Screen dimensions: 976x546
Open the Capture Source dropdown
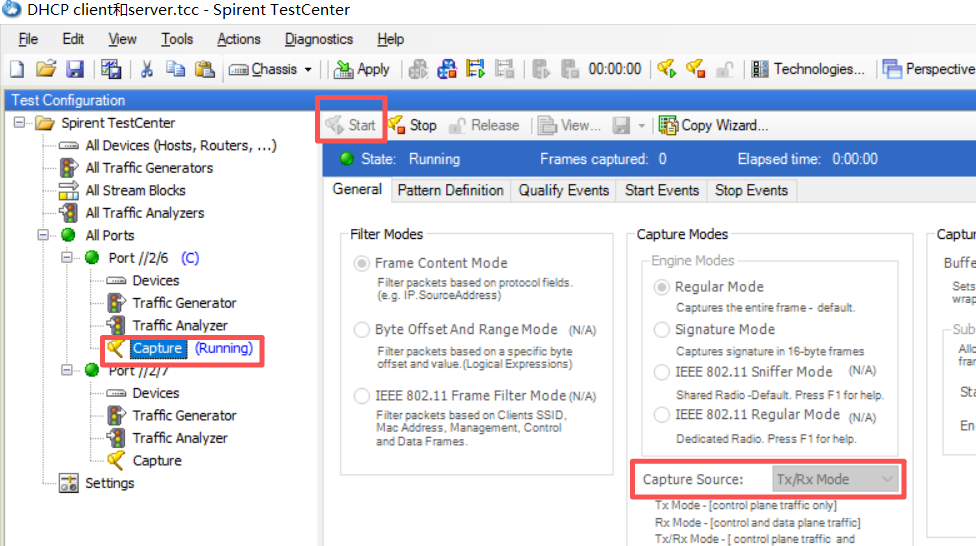(836, 479)
